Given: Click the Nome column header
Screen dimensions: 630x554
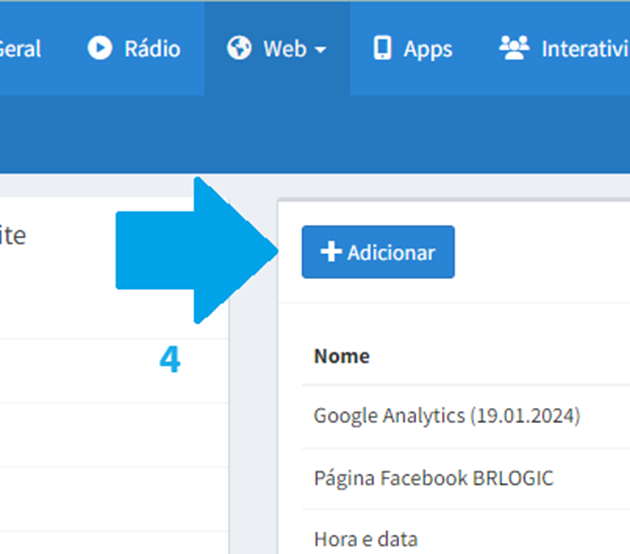Looking at the screenshot, I should [342, 356].
